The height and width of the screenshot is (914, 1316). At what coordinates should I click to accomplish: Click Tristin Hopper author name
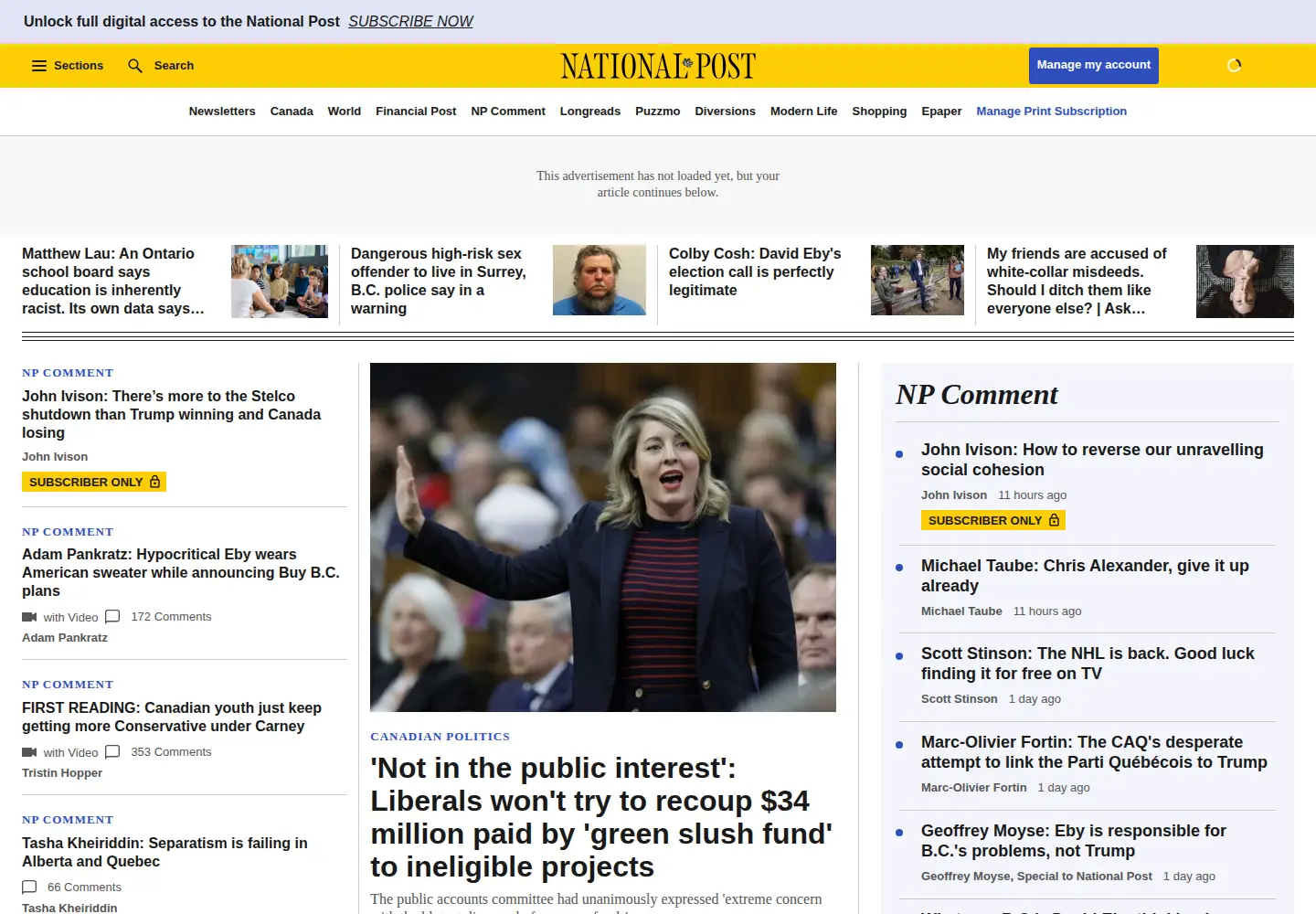tap(62, 773)
